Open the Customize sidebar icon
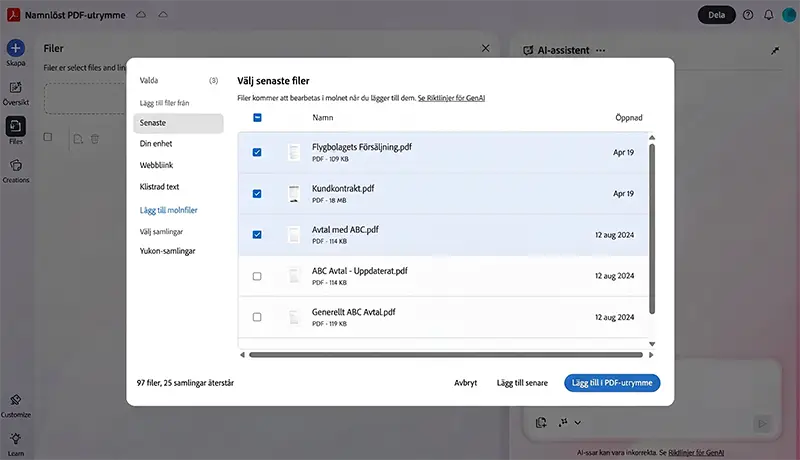Viewport: 800px width, 460px height. pyautogui.click(x=16, y=400)
